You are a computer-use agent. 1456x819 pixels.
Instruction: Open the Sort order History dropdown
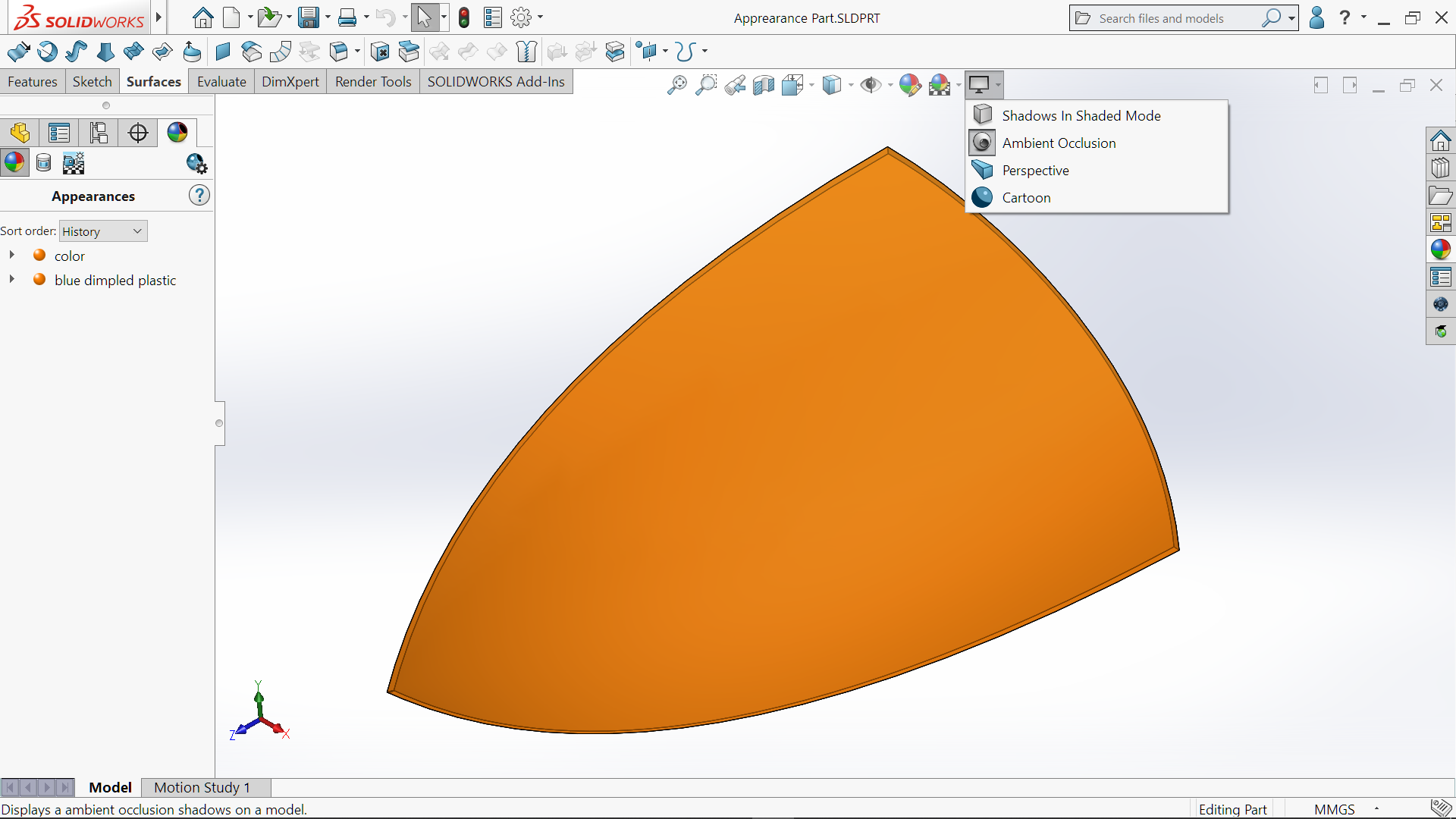coord(103,231)
